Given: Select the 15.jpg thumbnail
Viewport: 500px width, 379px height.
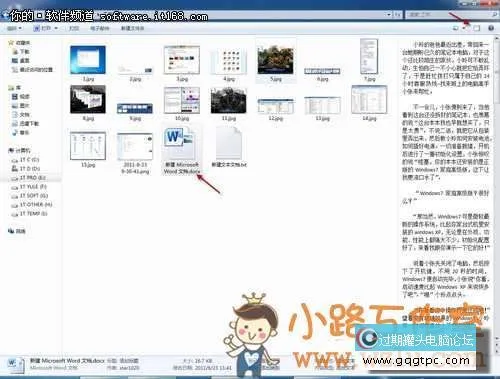Looking at the screenshot, I should point(88,146).
